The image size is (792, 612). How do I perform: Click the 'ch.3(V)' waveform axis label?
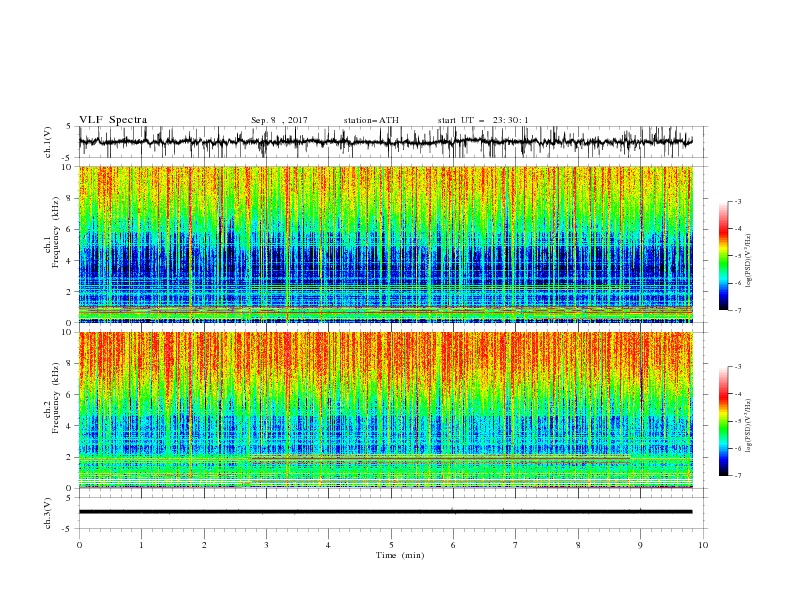(x=48, y=513)
